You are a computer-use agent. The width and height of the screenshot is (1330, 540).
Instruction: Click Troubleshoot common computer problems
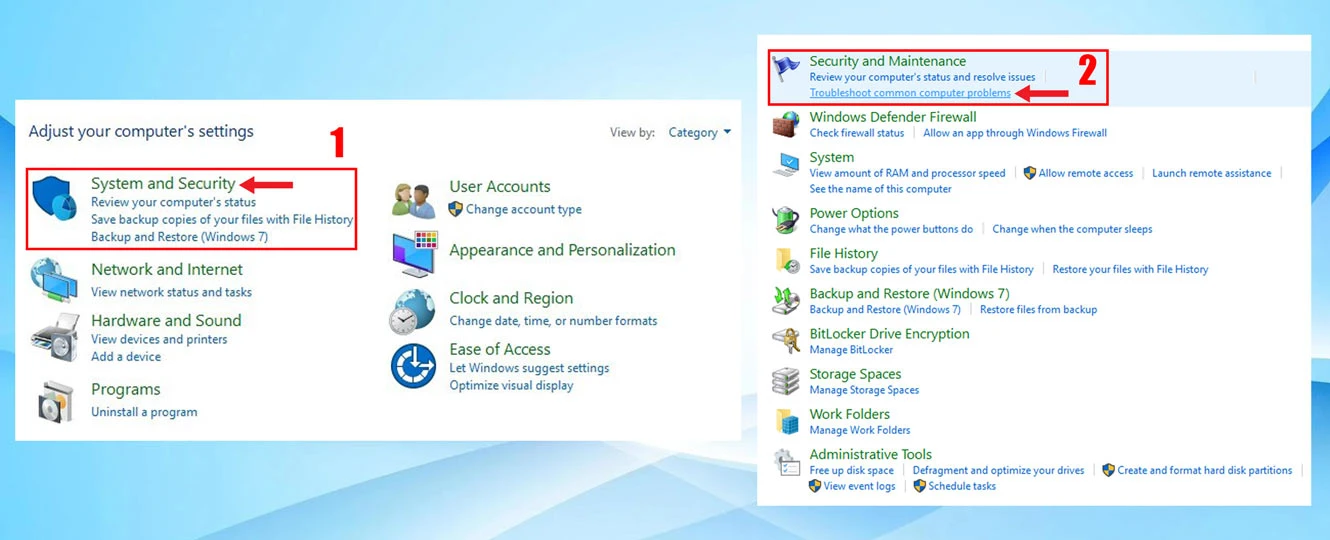(910, 93)
